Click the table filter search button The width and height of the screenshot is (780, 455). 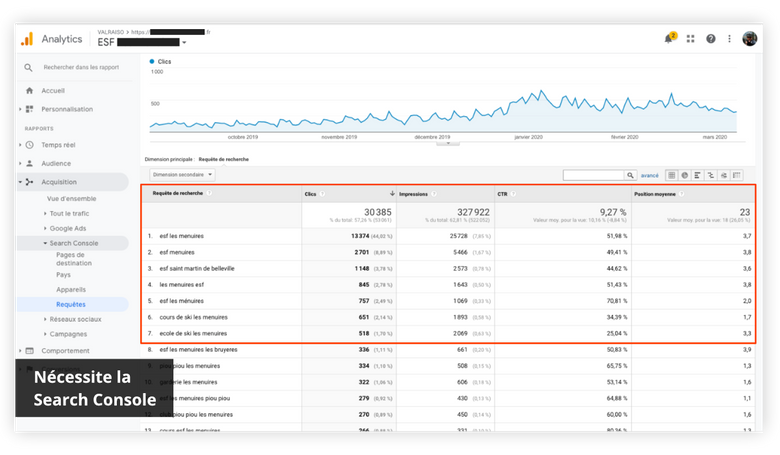pyautogui.click(x=630, y=175)
